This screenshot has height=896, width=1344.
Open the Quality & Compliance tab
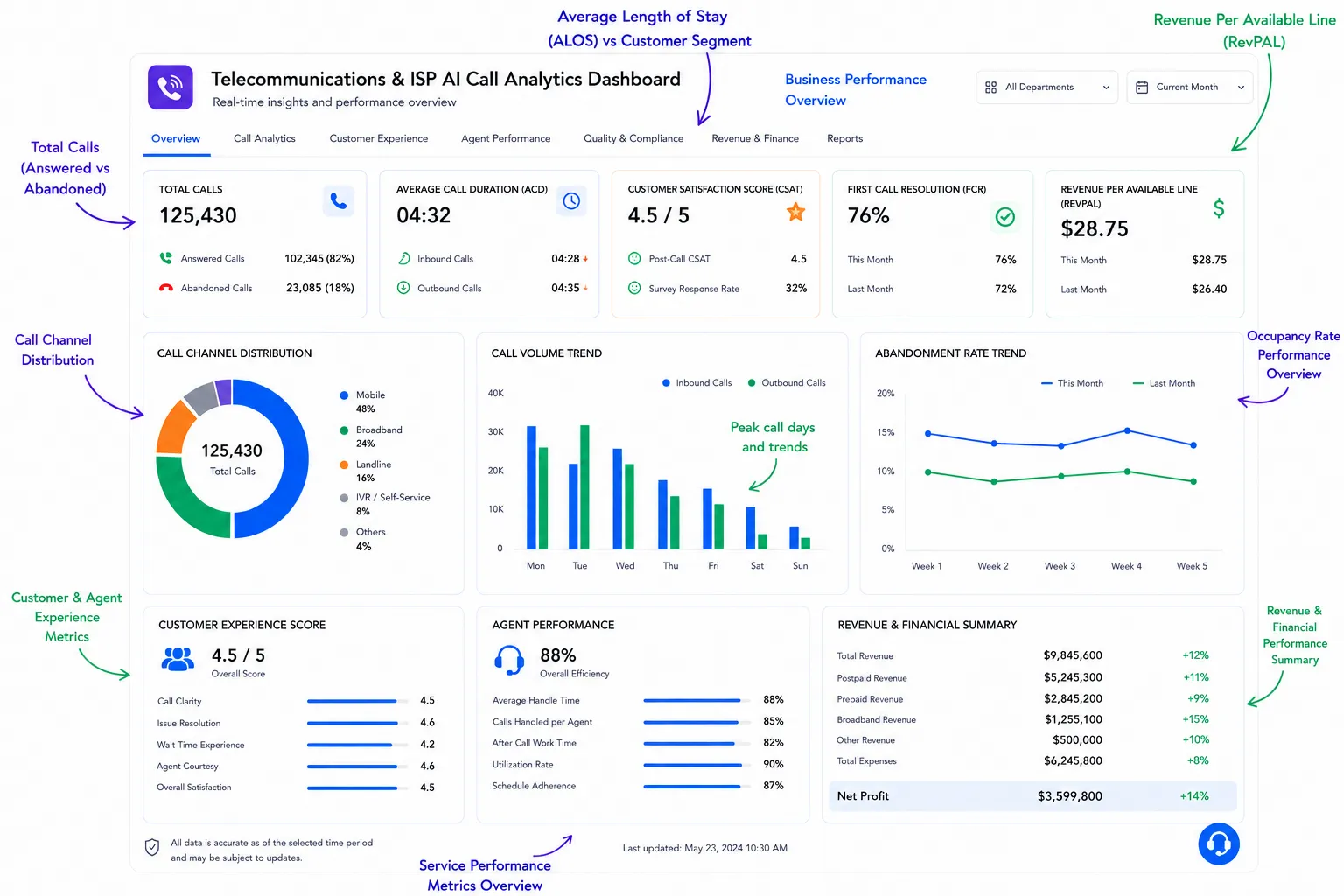pos(633,138)
